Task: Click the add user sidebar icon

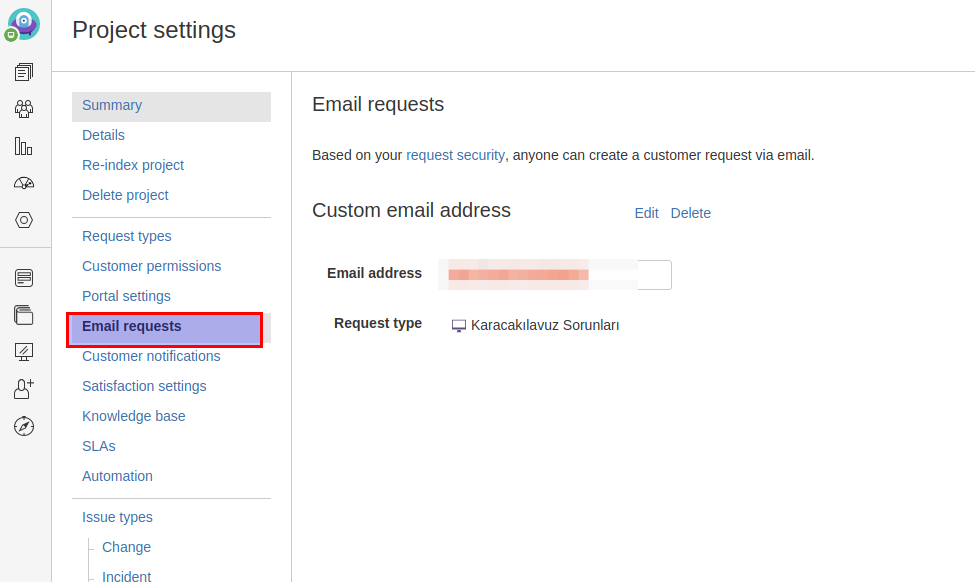Action: click(24, 389)
